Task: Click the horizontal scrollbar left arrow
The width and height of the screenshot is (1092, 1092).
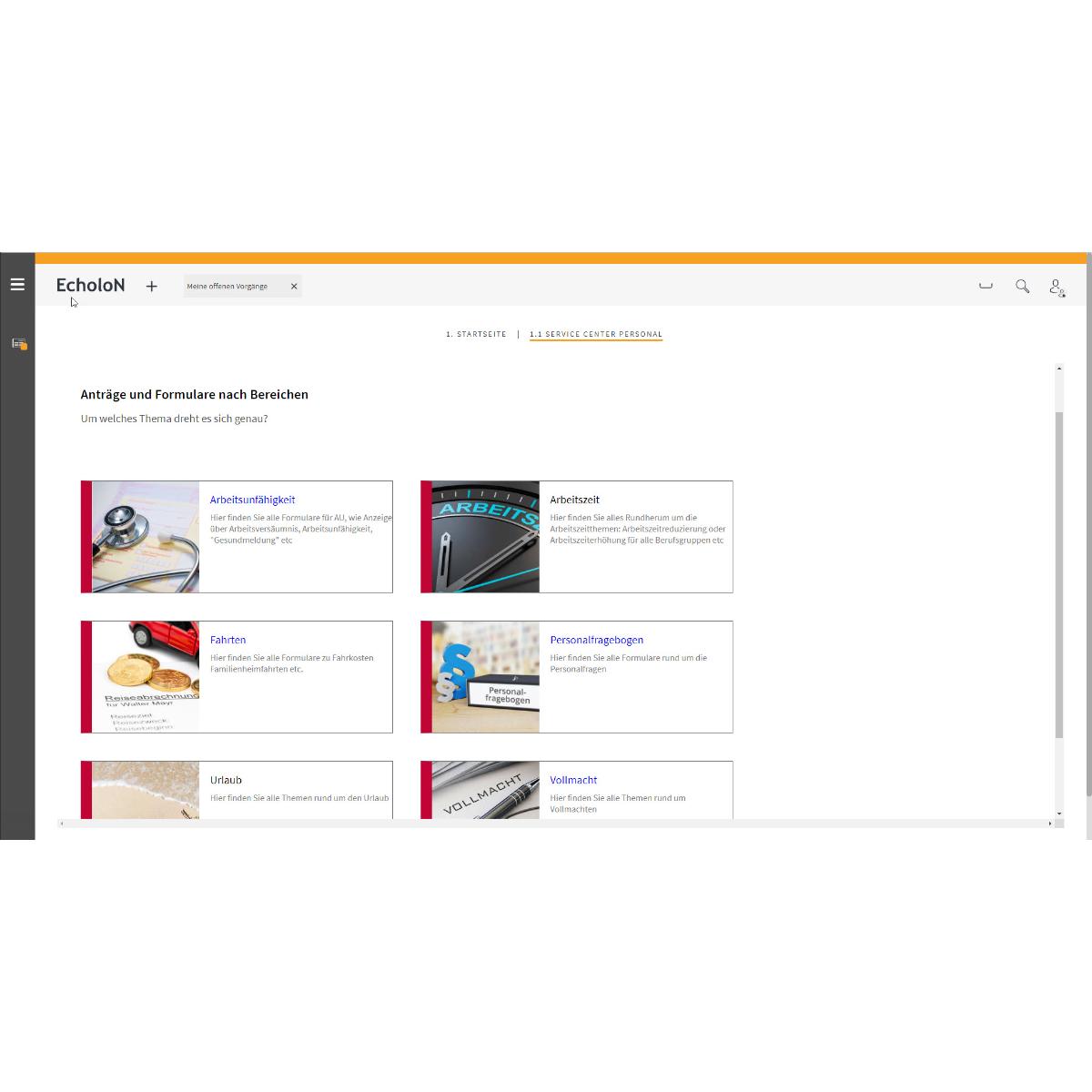Action: (x=62, y=824)
